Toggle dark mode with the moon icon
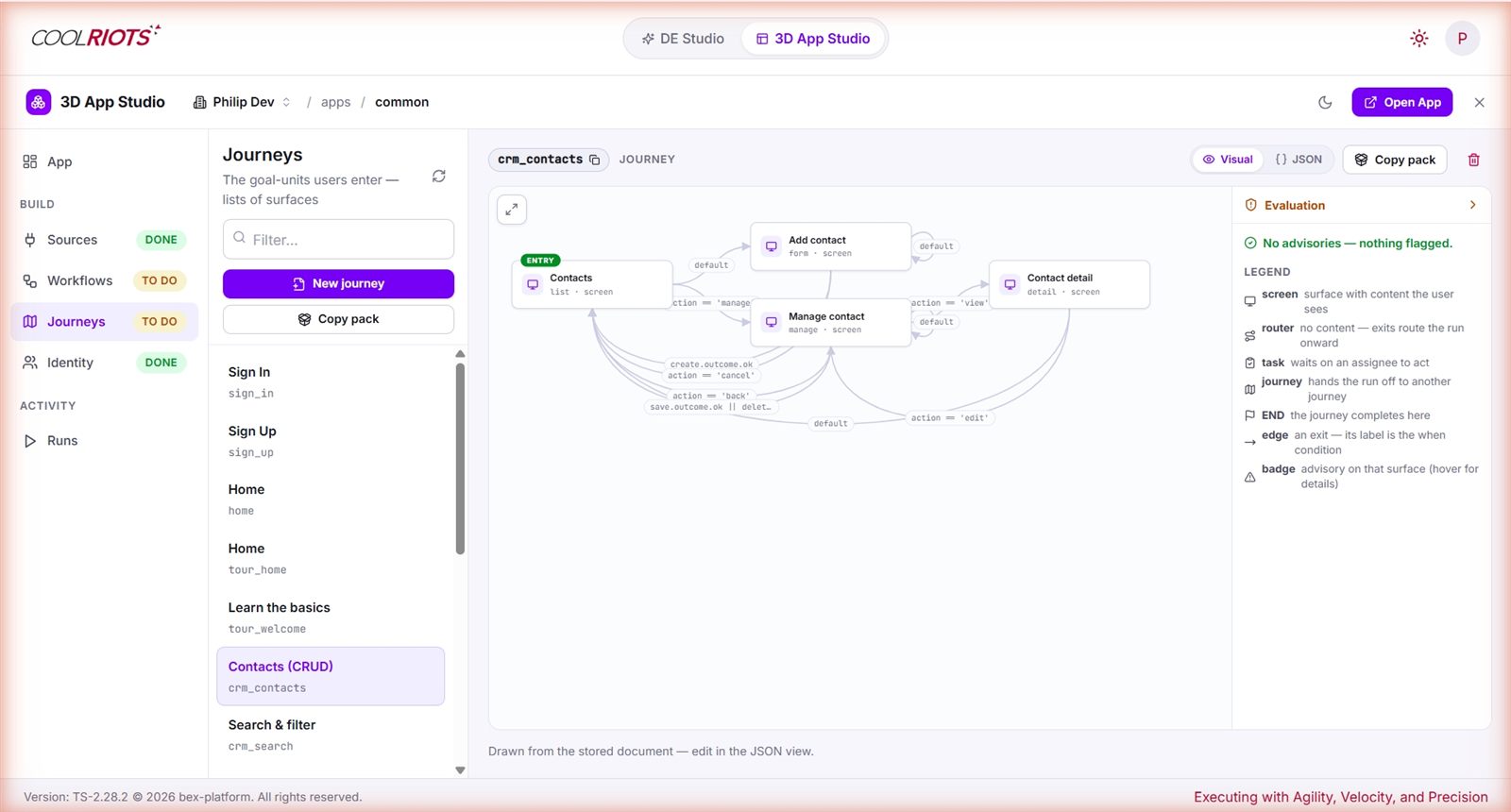The height and width of the screenshot is (812, 1511). pyautogui.click(x=1325, y=102)
